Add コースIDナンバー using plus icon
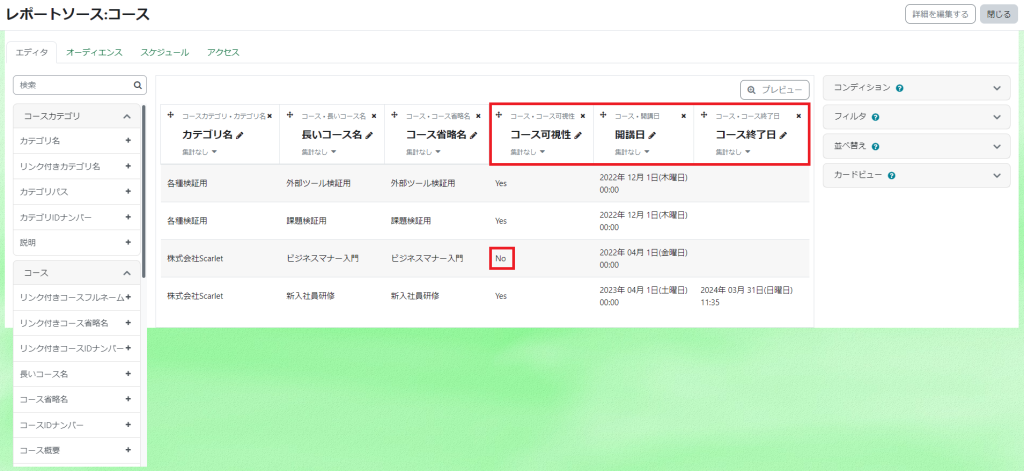1024x471 pixels. (x=128, y=425)
